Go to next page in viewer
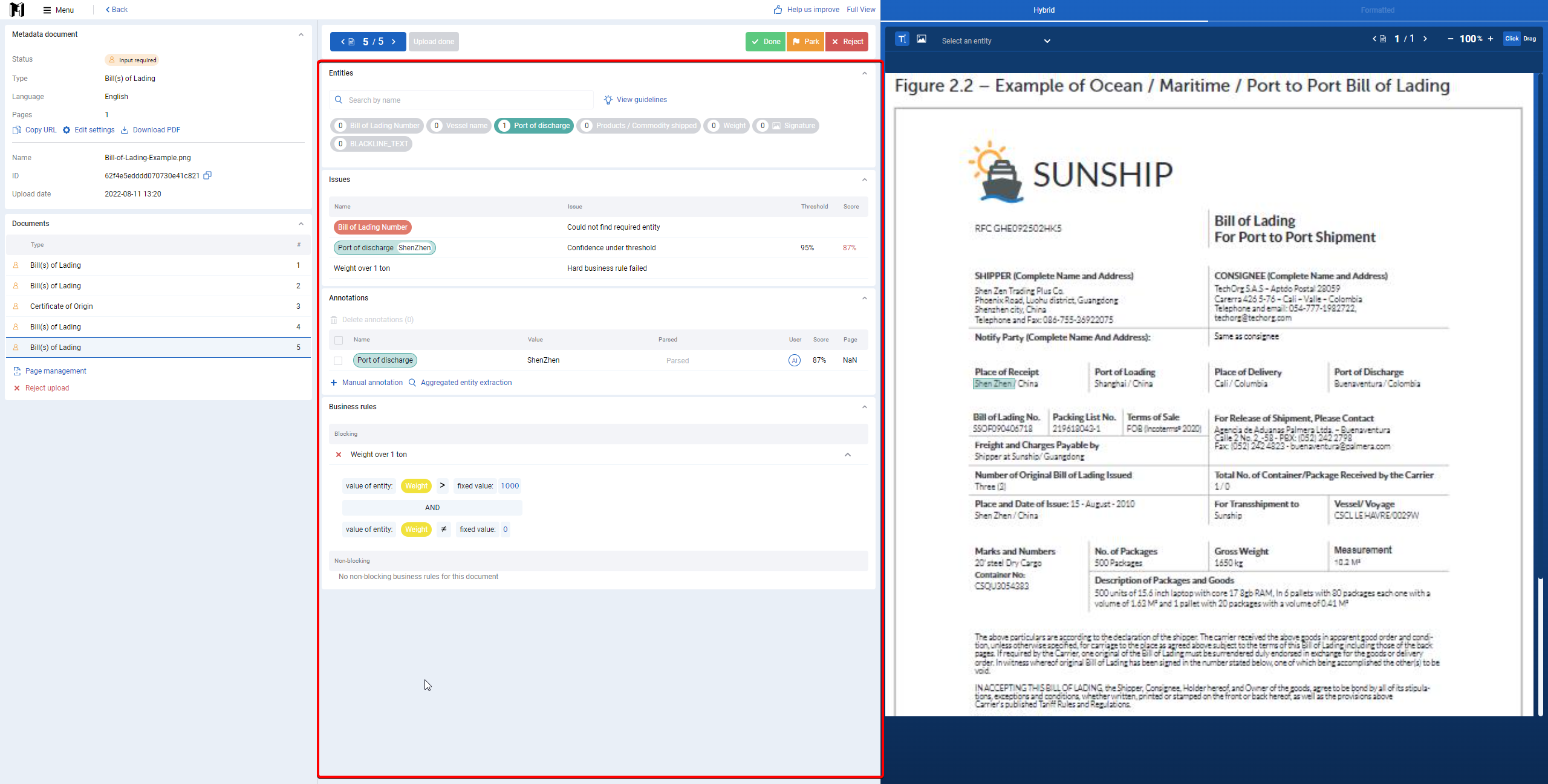The height and width of the screenshot is (784, 1548). (1425, 39)
